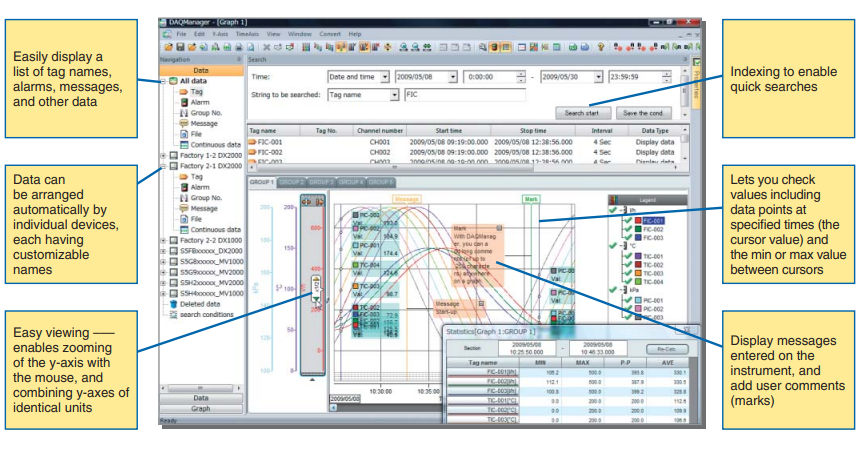The image size is (860, 459).
Task: Click the orange TIC-003 color swatch
Action: point(638,273)
